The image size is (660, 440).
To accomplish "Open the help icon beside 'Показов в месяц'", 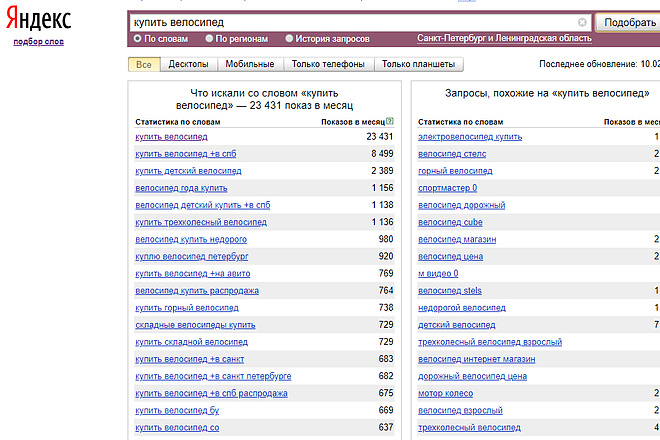I will (390, 121).
